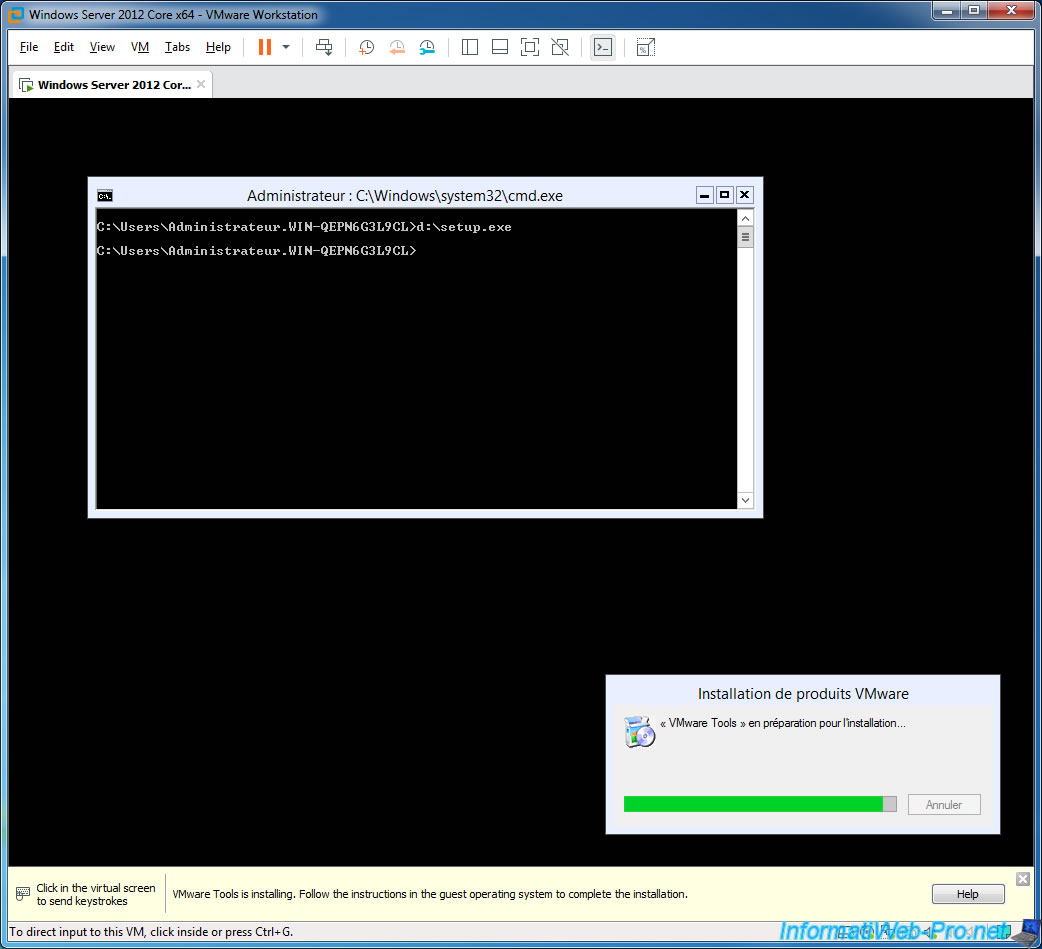
Task: Close the Windows Server 2012 Core tab
Action: pos(201,84)
